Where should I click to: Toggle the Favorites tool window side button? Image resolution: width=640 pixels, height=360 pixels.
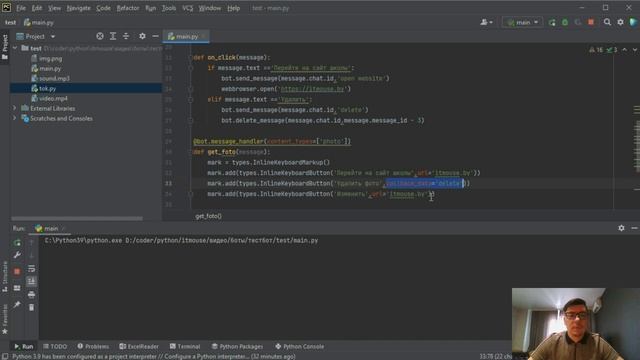pyautogui.click(x=5, y=319)
